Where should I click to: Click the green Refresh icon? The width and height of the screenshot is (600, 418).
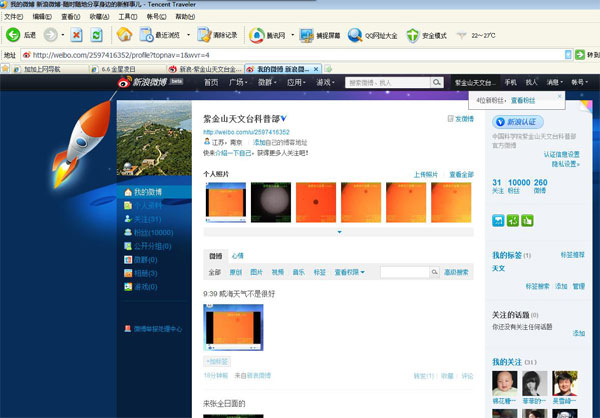pos(95,35)
